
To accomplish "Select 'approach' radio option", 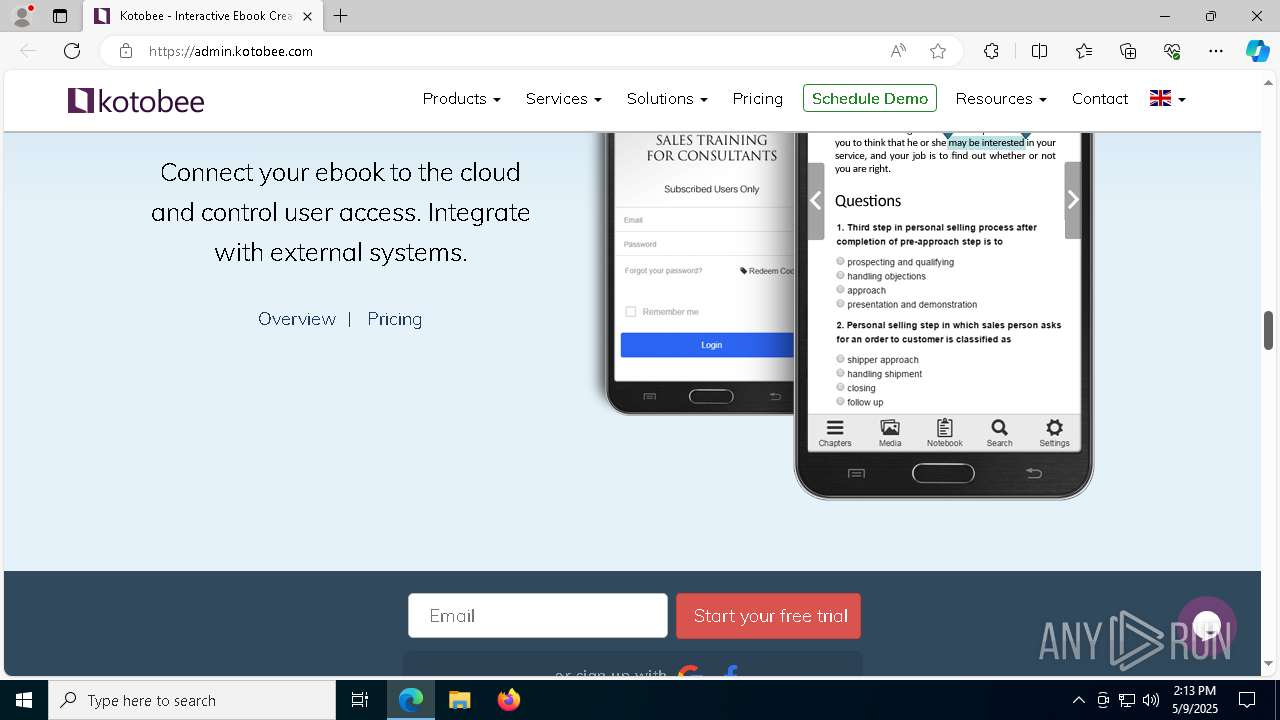I will (x=841, y=289).
